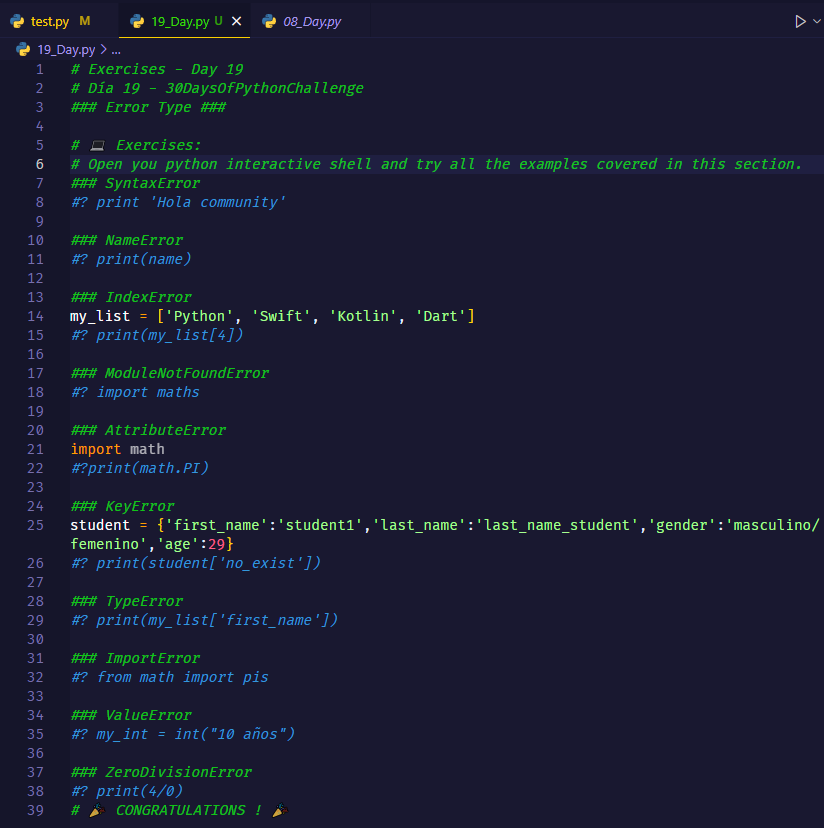Click the student dictionary assignment line

(445, 535)
